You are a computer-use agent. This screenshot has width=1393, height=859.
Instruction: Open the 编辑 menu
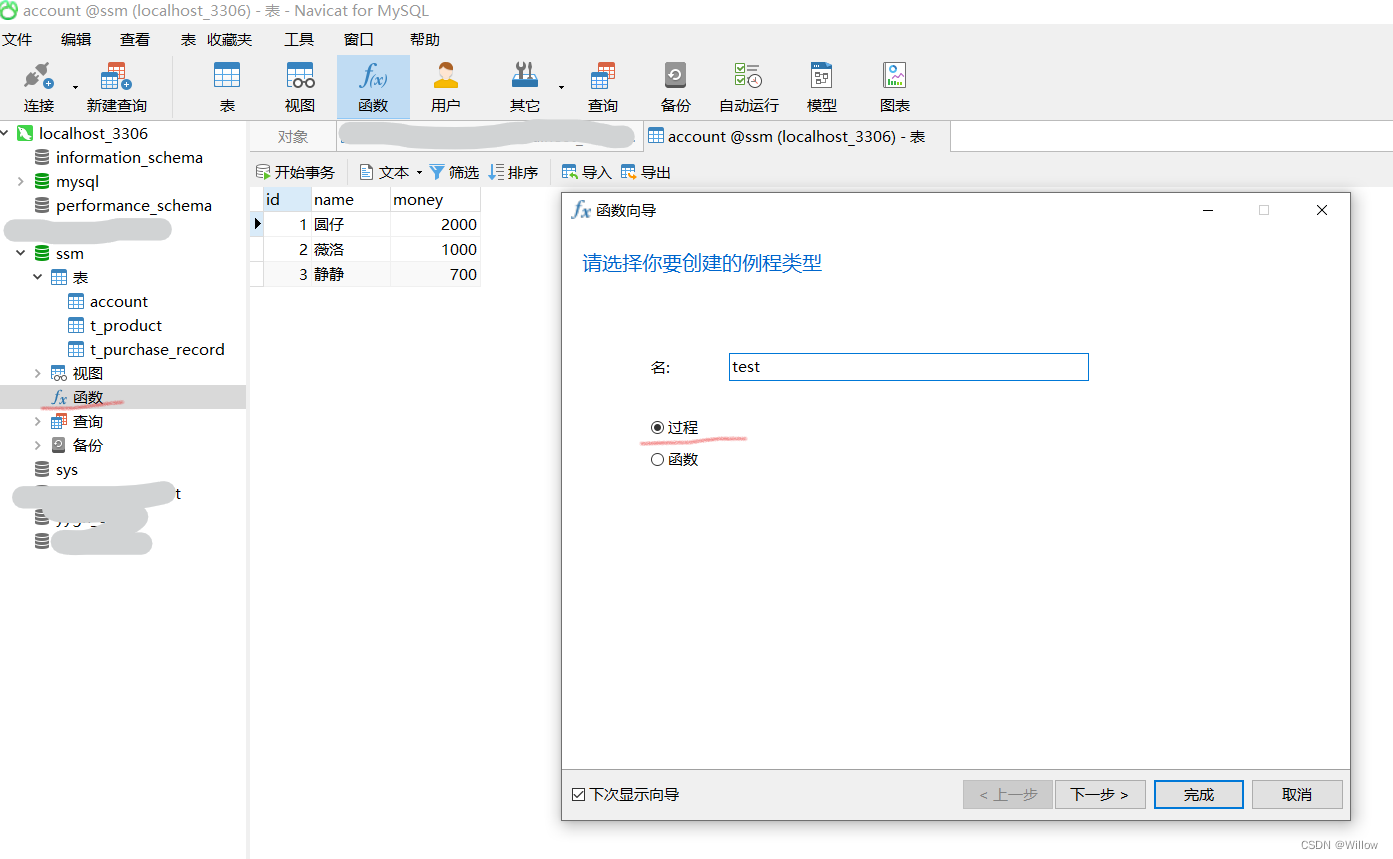(x=76, y=40)
